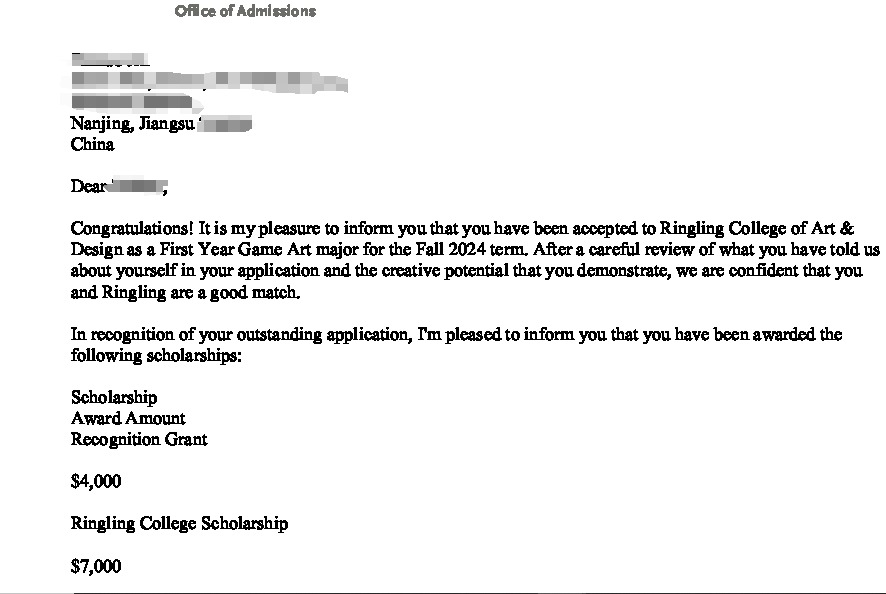Click the standalone "Scholarship" heading line
The width and height of the screenshot is (886, 594).
pyautogui.click(x=113, y=398)
